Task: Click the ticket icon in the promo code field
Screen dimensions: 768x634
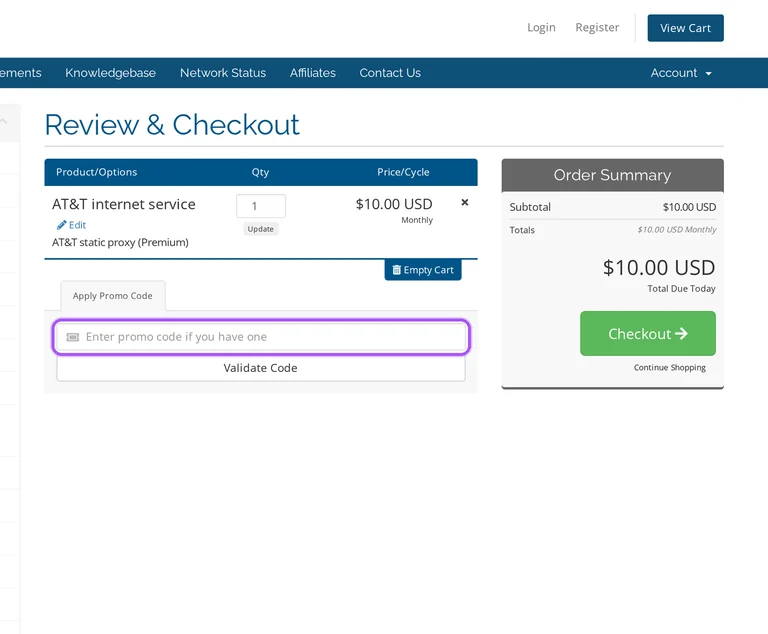Action: click(72, 337)
